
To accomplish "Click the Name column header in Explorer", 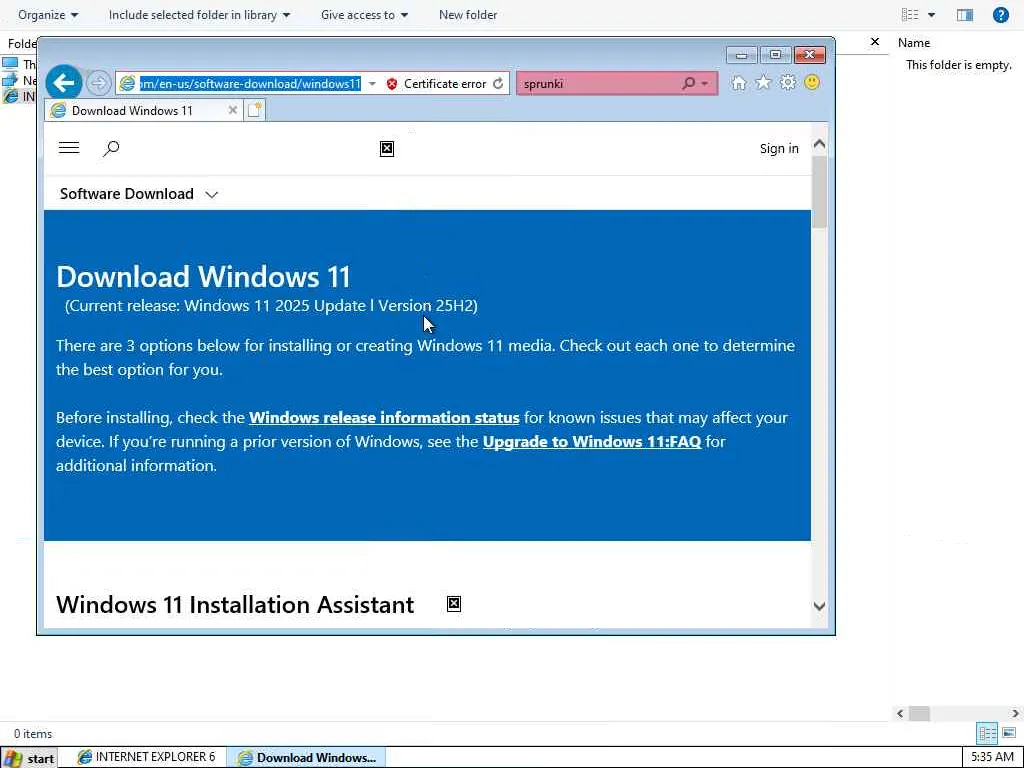I will click(914, 42).
